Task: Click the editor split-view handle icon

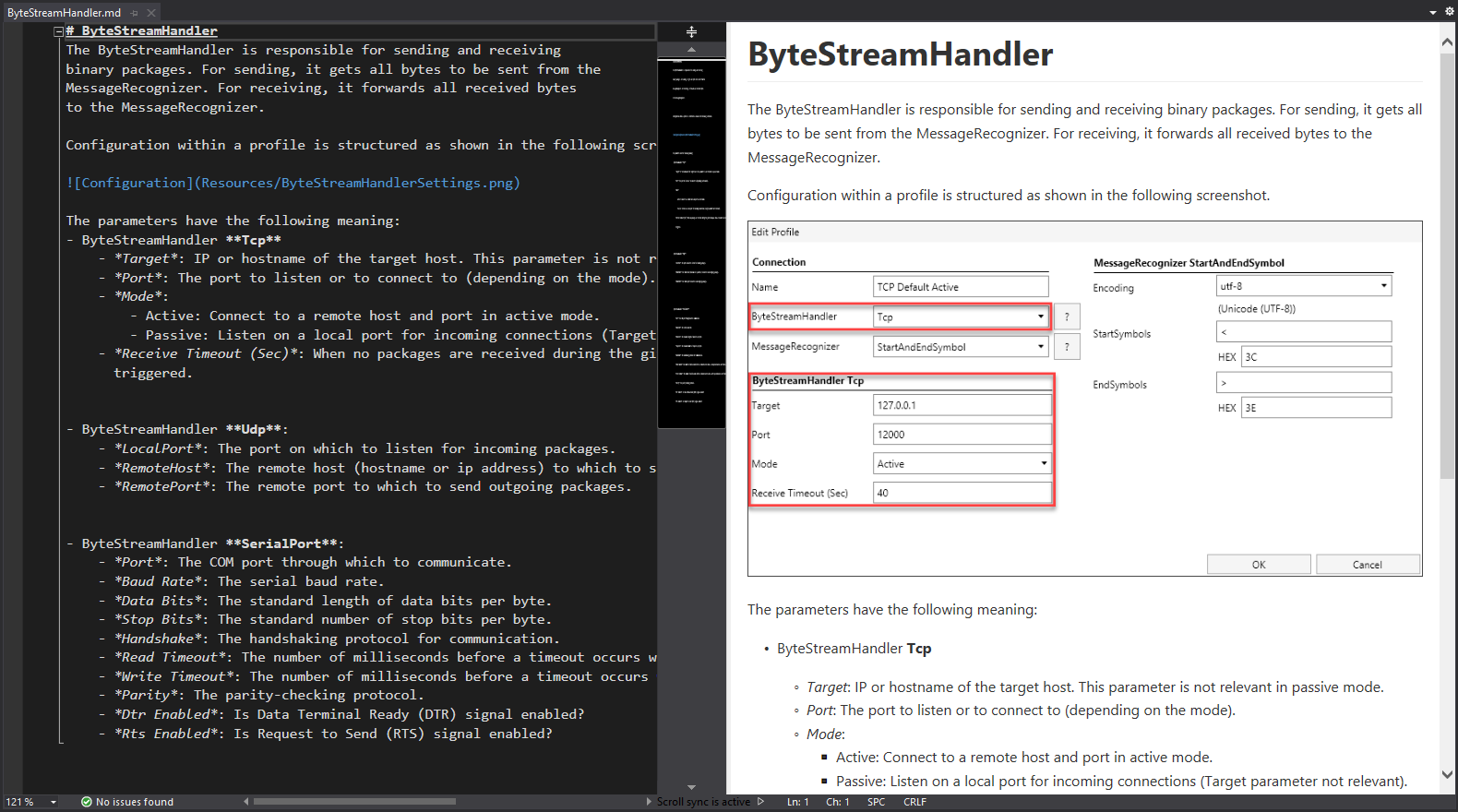Action: coord(691,31)
